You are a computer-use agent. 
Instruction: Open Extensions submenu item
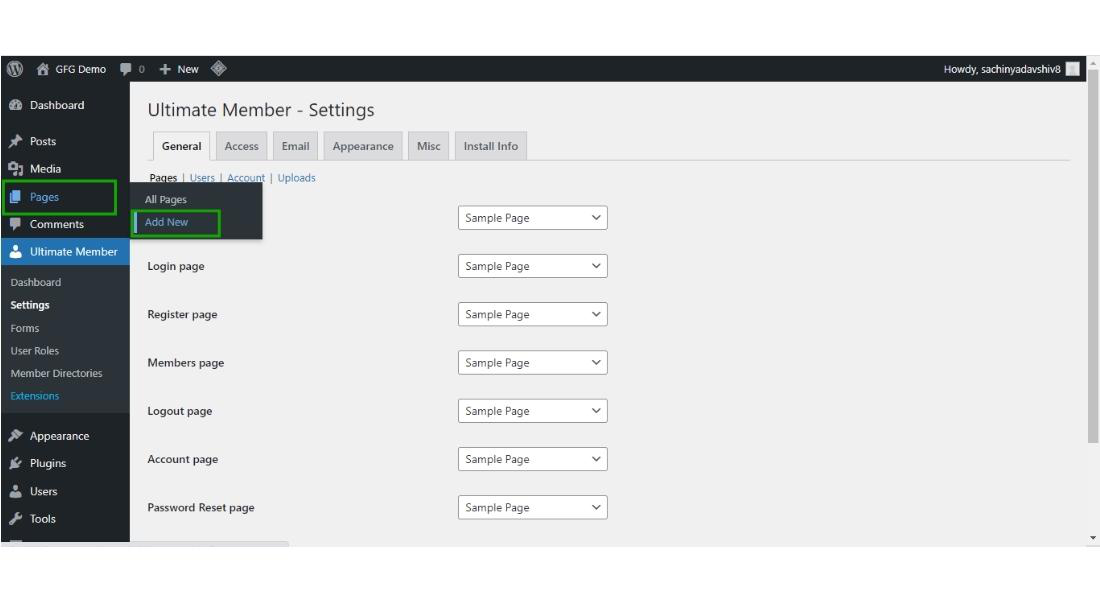34,395
